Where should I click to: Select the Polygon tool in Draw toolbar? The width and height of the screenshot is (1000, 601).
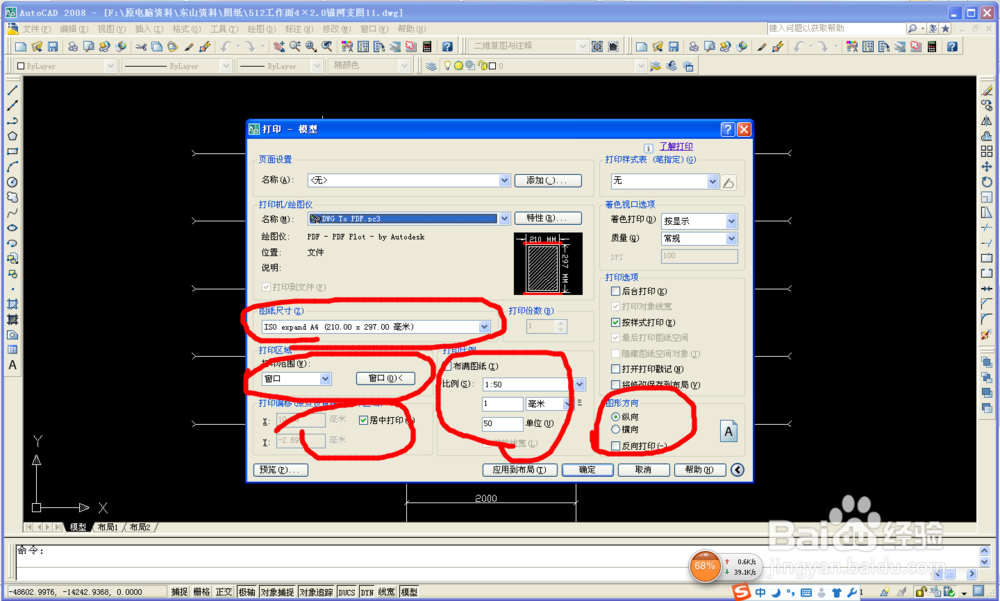[12, 136]
